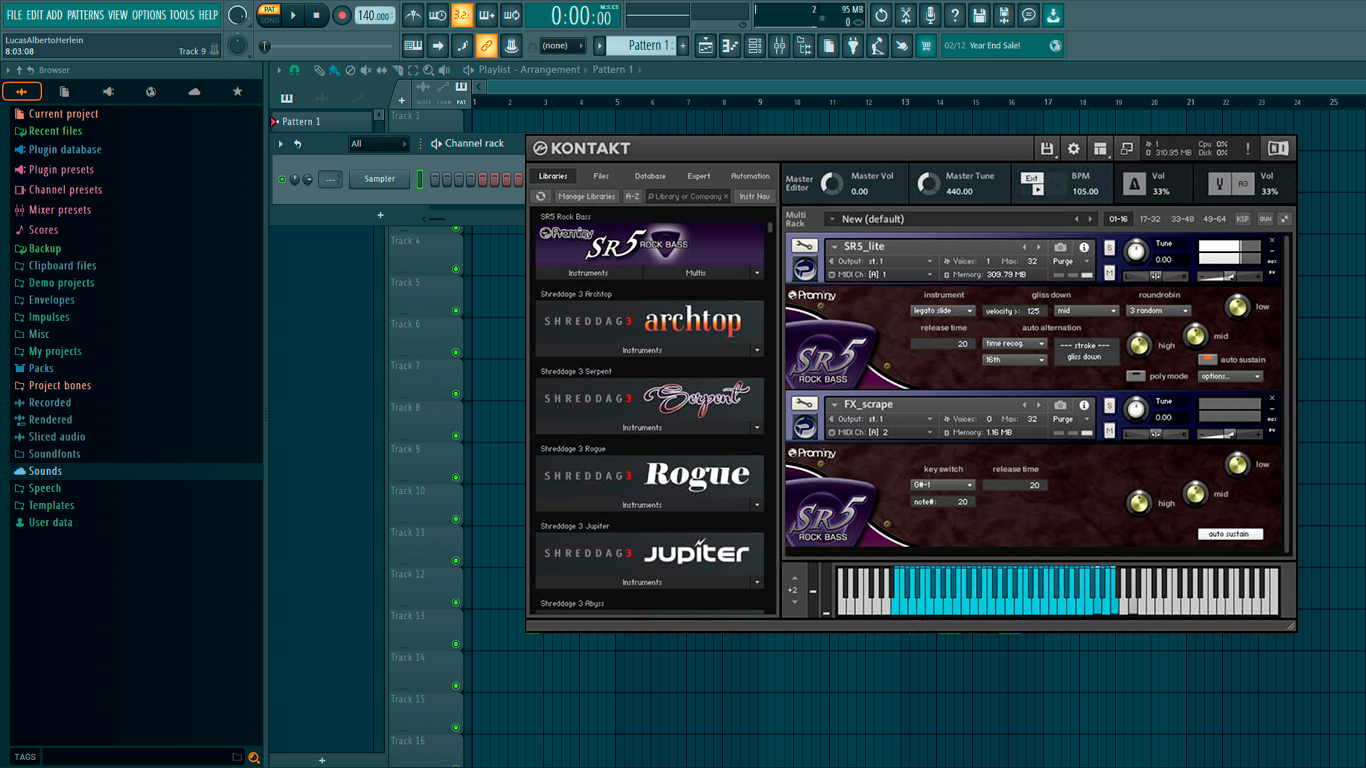Viewport: 1366px width, 768px height.
Task: Click the Sampler channel button
Action: click(380, 179)
